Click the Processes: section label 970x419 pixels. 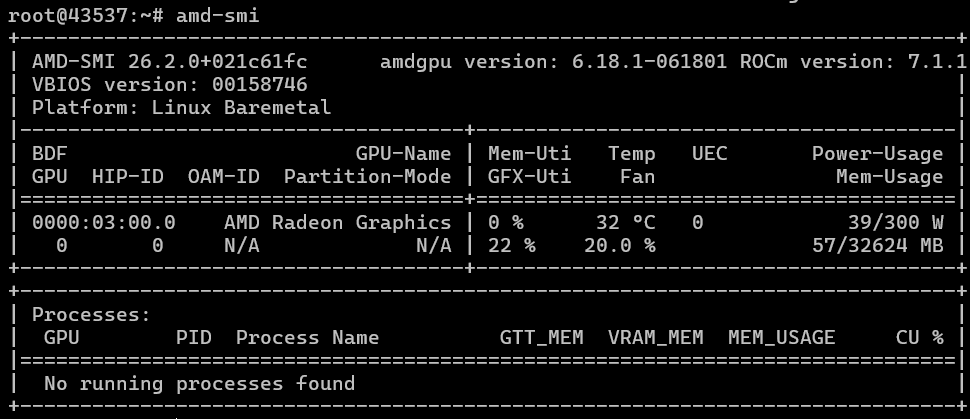click(91, 314)
